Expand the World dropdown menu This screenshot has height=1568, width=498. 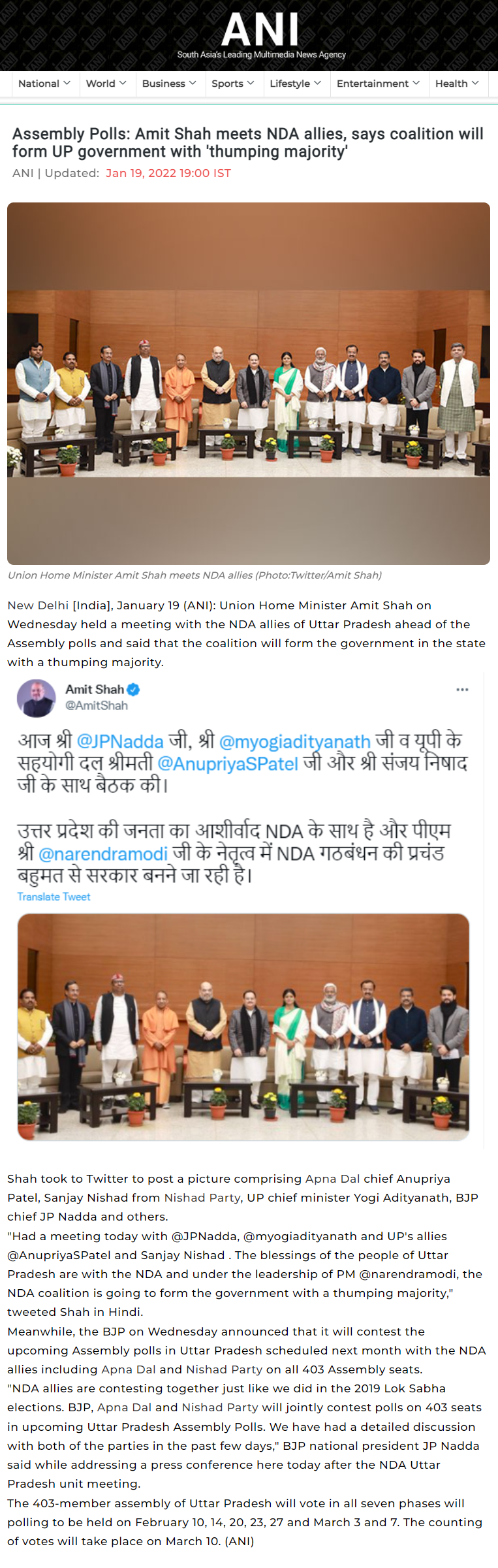point(106,84)
